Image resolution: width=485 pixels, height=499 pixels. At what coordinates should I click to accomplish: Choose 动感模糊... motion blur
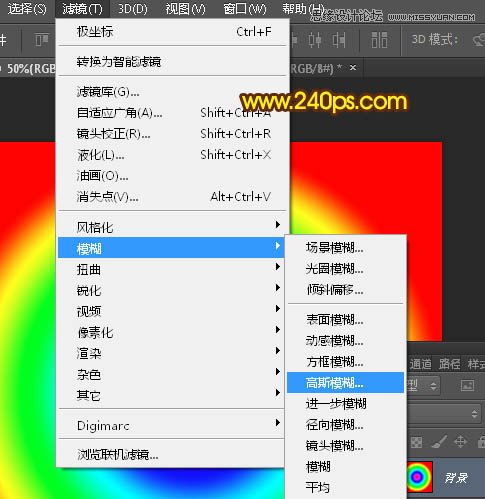tap(346, 341)
